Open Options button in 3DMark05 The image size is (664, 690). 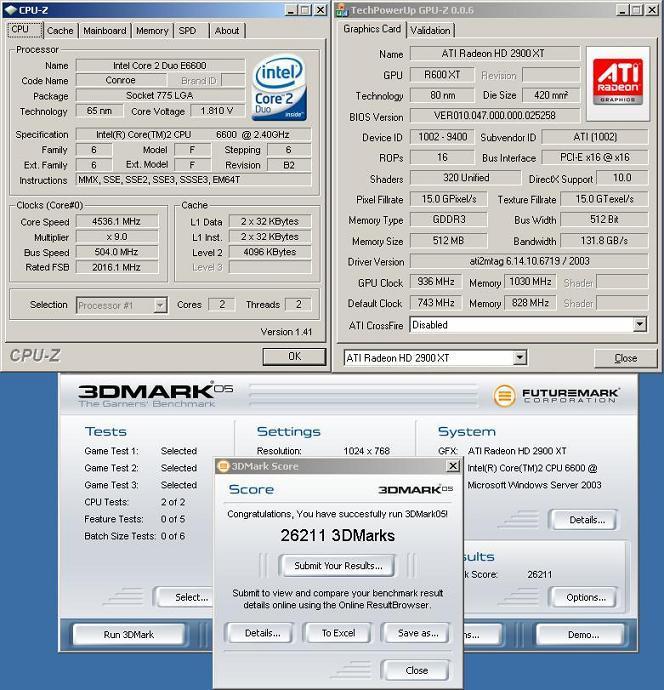click(586, 598)
